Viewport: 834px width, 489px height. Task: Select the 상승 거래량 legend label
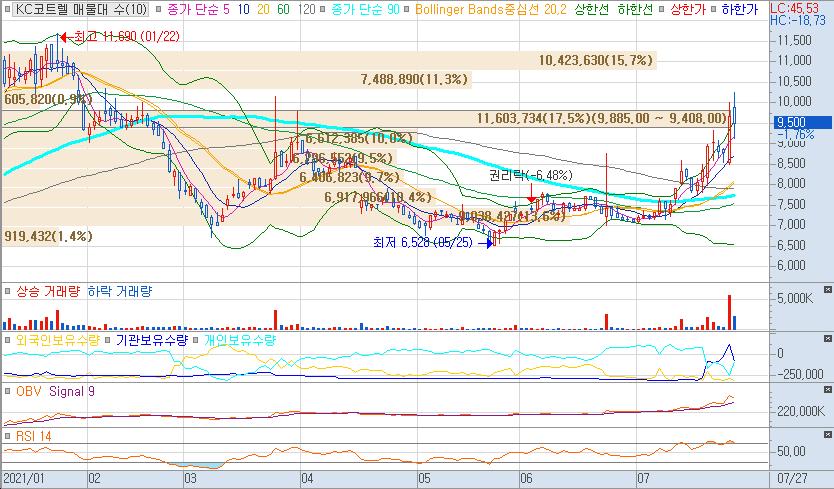[48, 291]
